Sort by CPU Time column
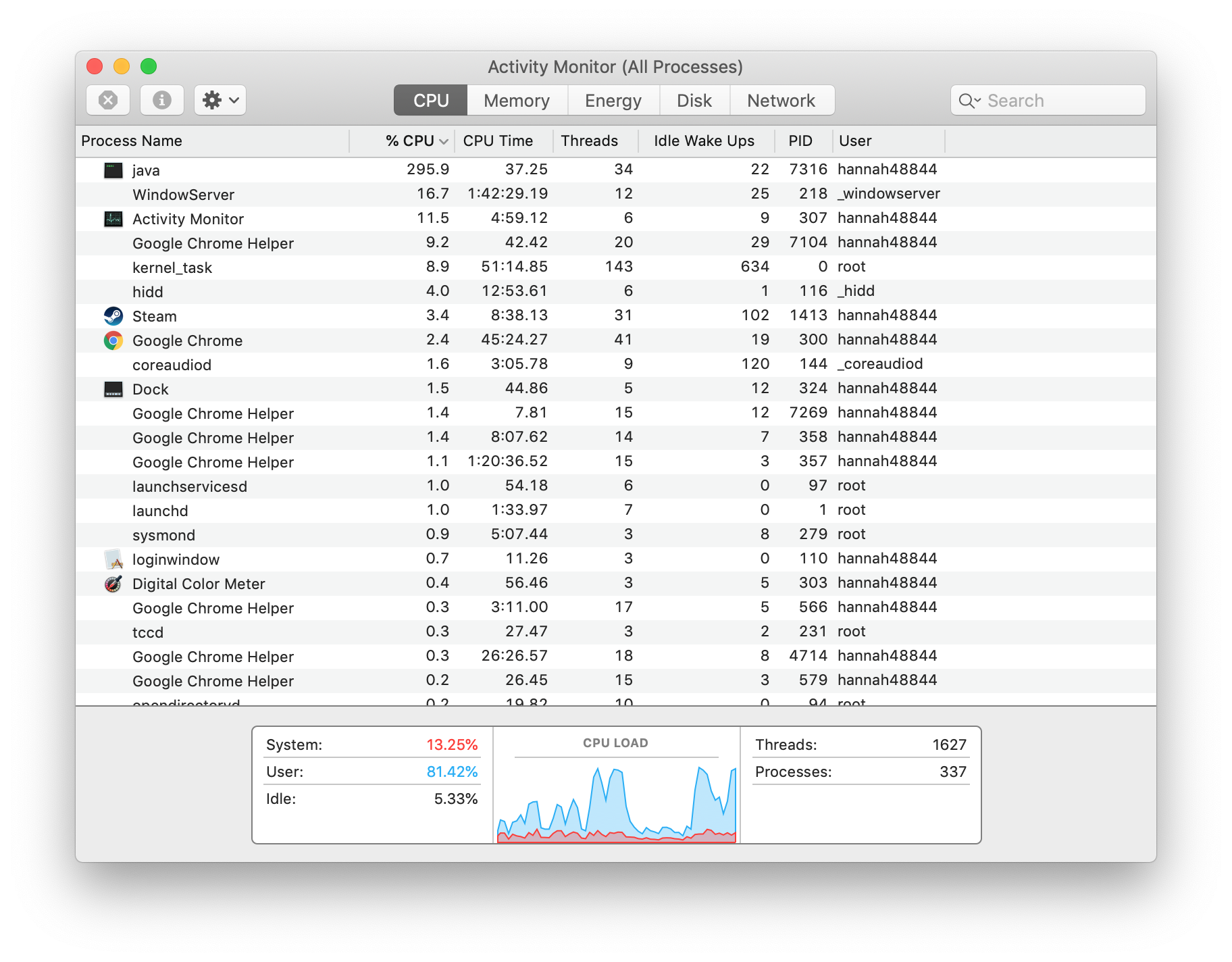Viewport: 1232px width, 962px height. pos(504,141)
